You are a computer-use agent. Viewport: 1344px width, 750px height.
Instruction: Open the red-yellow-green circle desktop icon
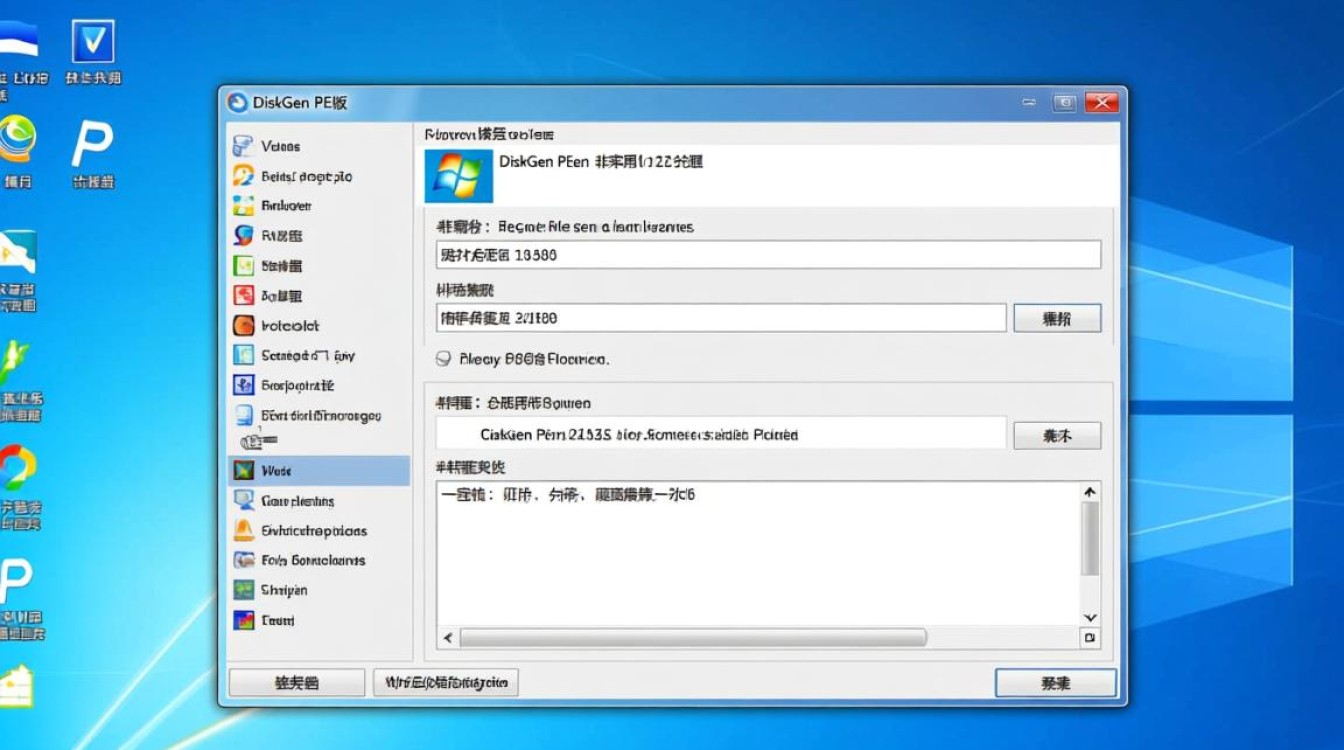[x=17, y=468]
